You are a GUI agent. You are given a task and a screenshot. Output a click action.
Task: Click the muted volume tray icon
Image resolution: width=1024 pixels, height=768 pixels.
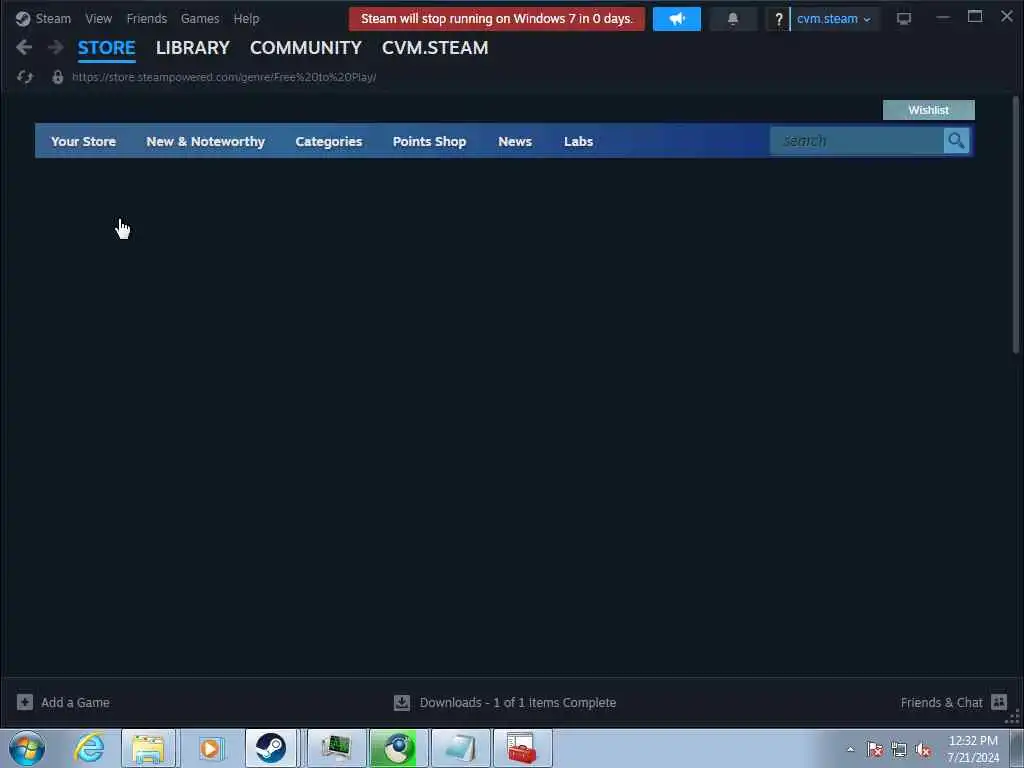click(x=923, y=750)
